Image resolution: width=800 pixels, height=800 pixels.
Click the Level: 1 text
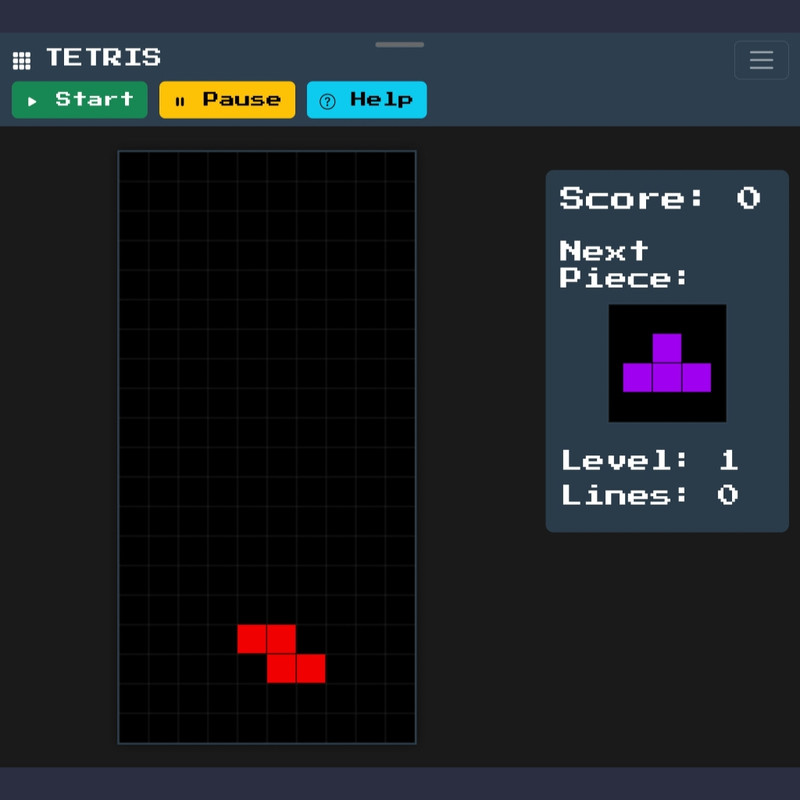pos(650,460)
